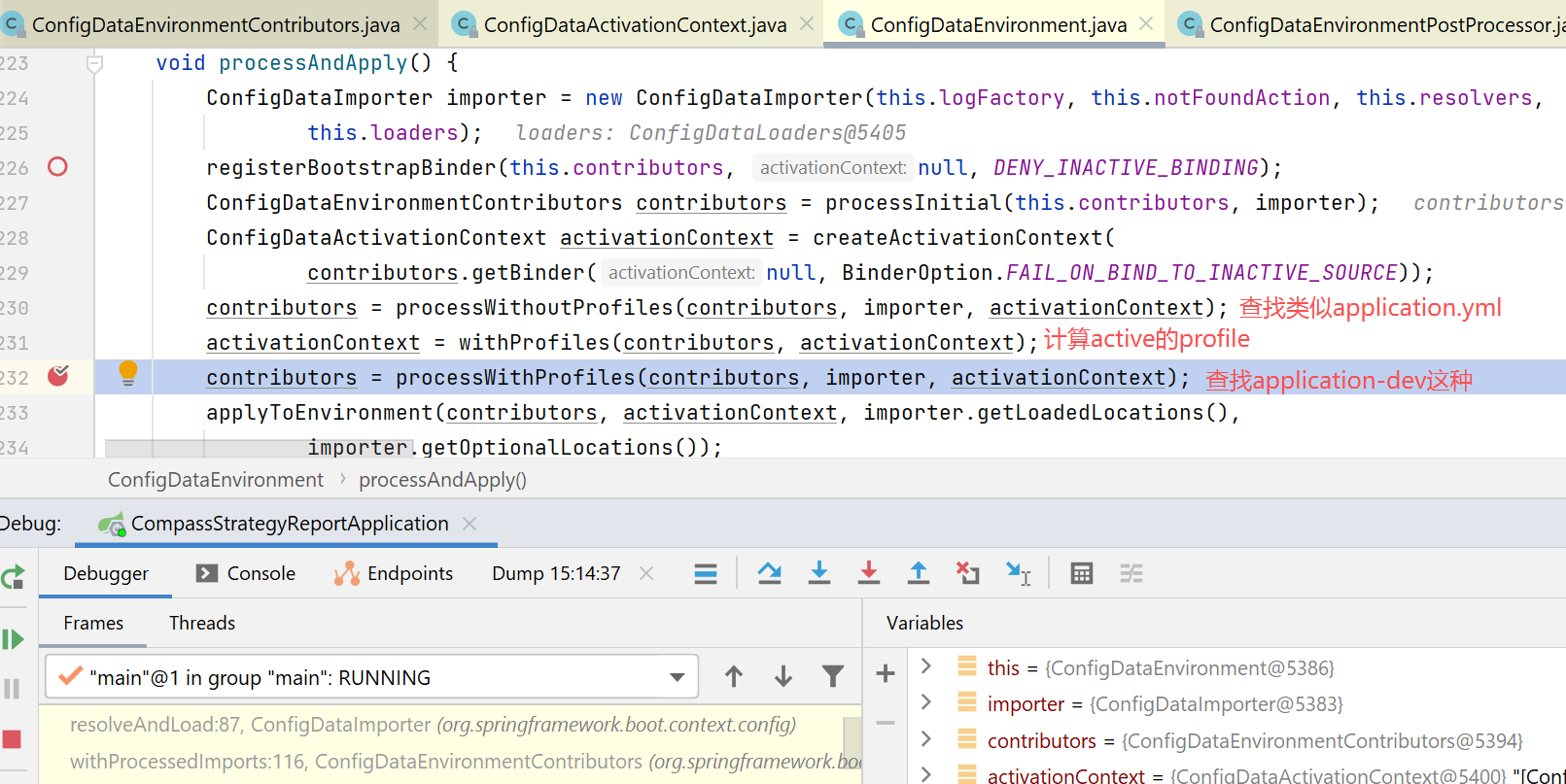Open the Console tab
Viewport: 1566px width, 784px height.
coord(246,573)
